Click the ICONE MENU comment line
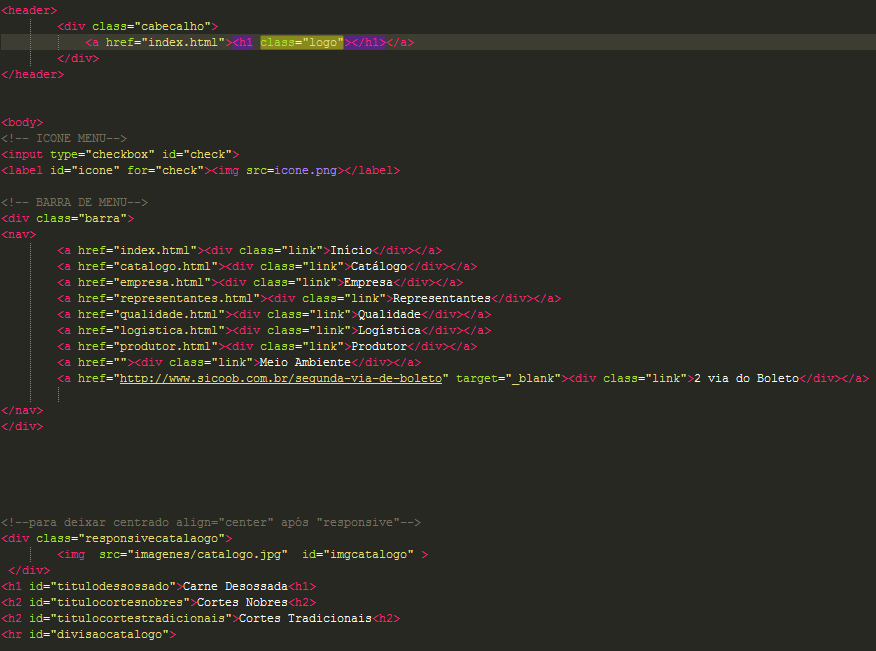This screenshot has width=876, height=651. coord(64,138)
